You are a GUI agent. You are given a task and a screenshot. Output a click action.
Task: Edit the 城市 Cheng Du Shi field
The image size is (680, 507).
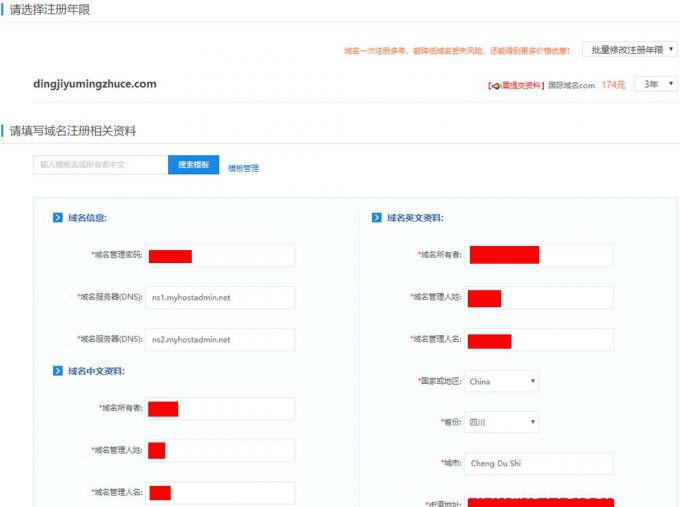pyautogui.click(x=539, y=464)
